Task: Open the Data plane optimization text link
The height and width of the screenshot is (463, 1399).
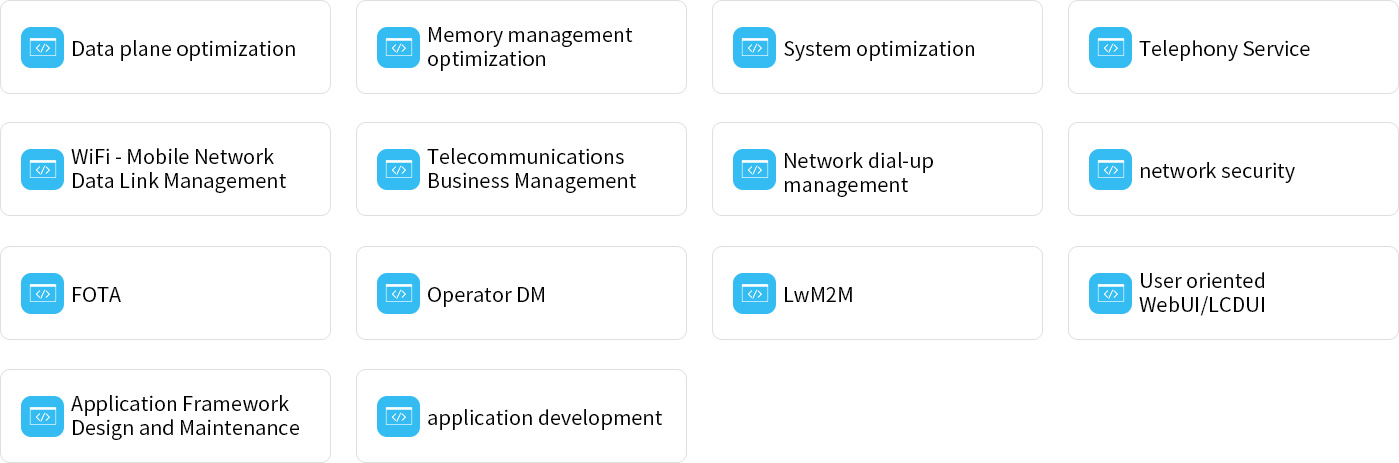Action: 183,49
